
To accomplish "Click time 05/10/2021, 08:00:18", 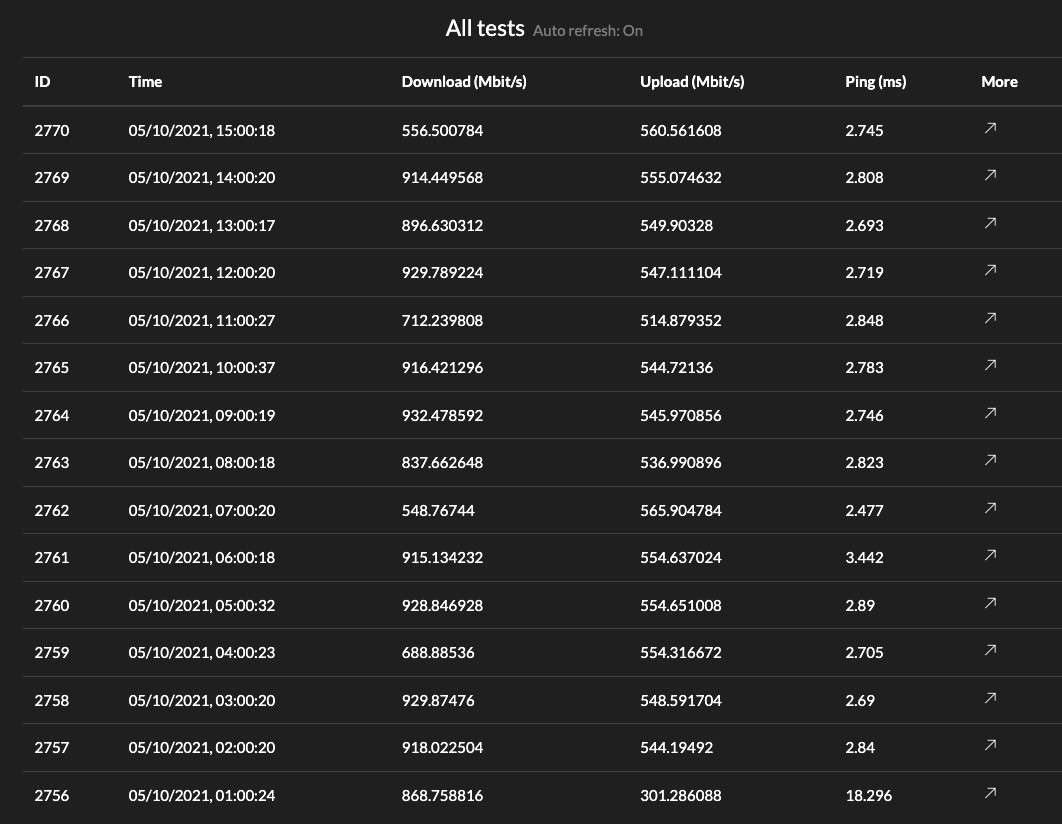I will click(x=202, y=463).
